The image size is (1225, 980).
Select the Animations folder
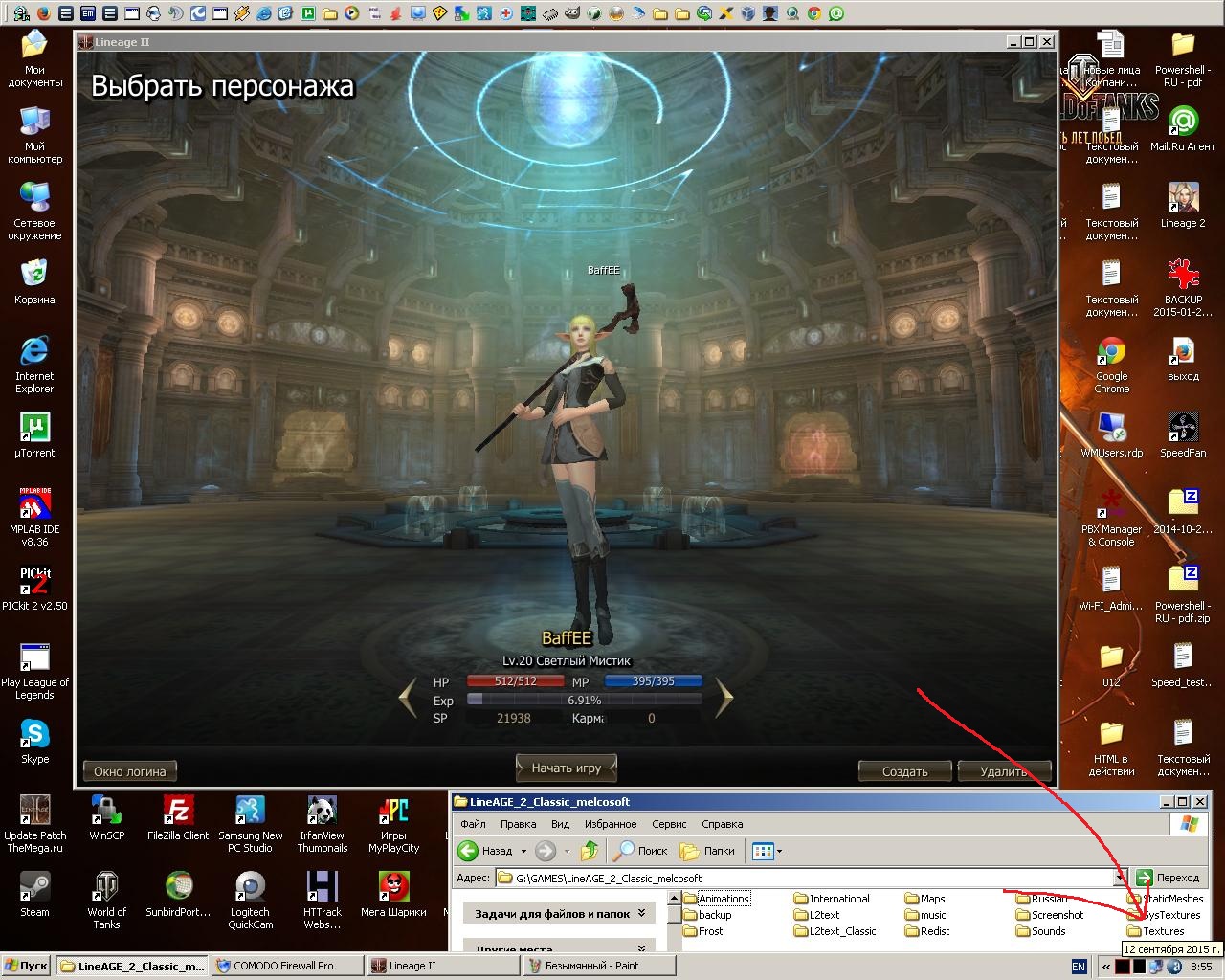716,899
